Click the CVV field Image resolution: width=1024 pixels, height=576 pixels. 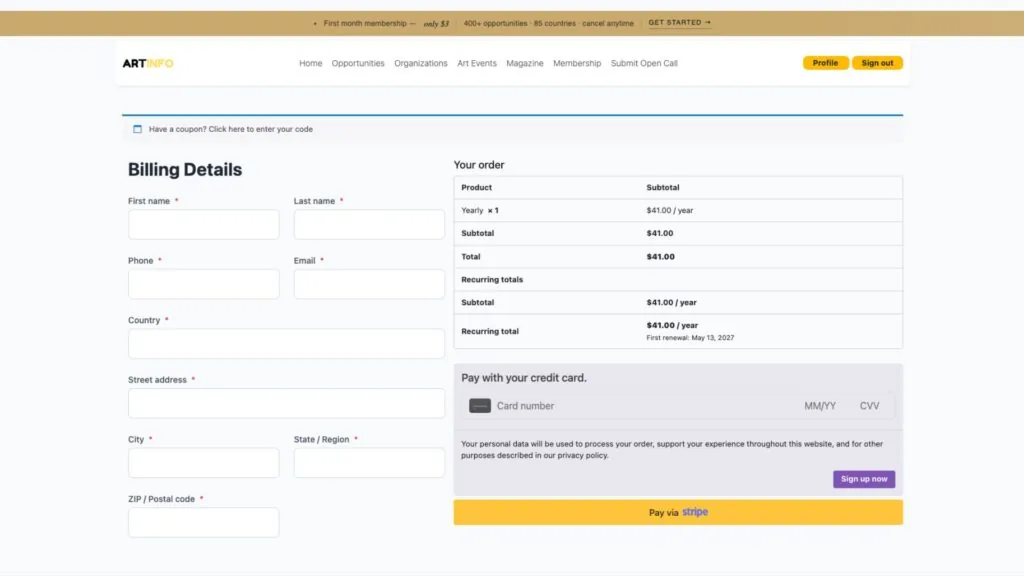pyautogui.click(x=869, y=406)
